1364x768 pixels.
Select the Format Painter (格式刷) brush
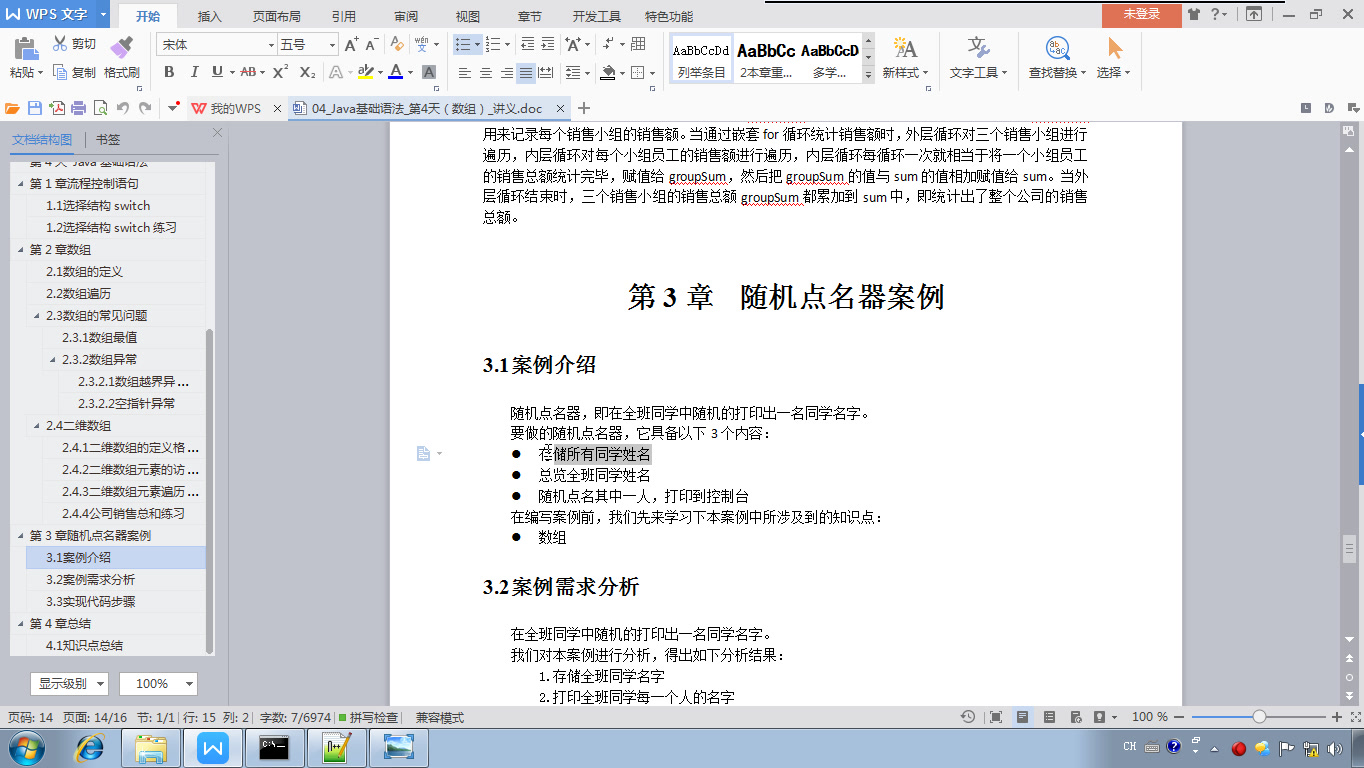click(x=121, y=47)
